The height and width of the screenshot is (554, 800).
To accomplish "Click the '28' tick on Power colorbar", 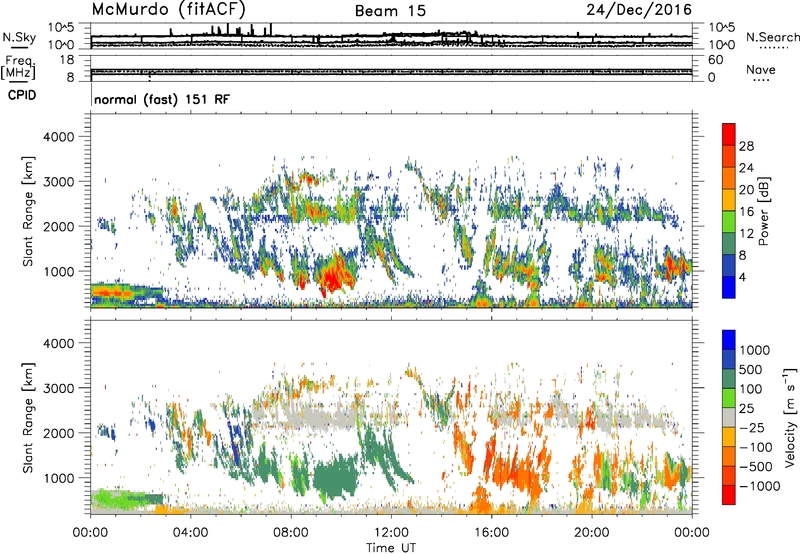I will (746, 146).
